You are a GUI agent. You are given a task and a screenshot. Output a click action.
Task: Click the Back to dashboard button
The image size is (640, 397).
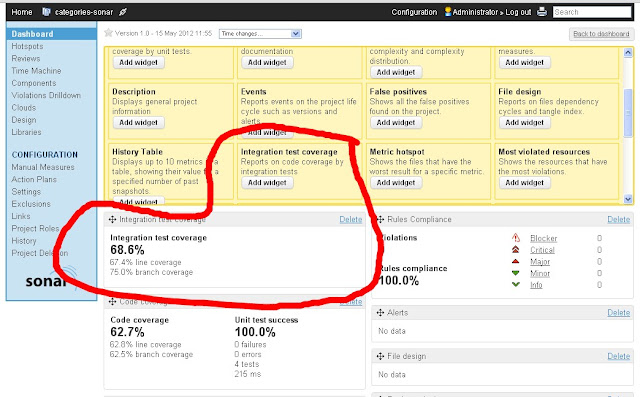tap(601, 34)
